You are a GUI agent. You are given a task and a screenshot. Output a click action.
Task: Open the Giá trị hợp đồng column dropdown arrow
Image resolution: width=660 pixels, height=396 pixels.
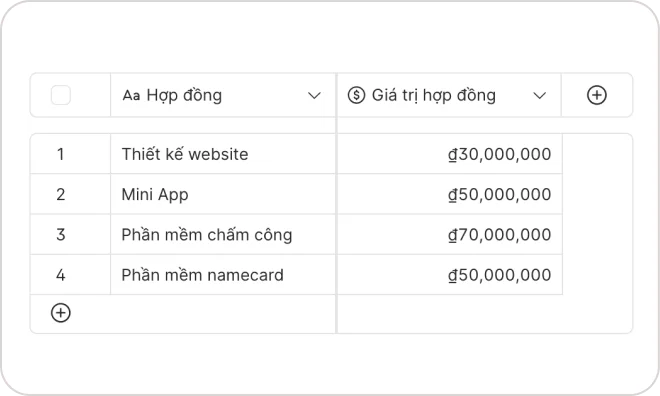coord(539,96)
